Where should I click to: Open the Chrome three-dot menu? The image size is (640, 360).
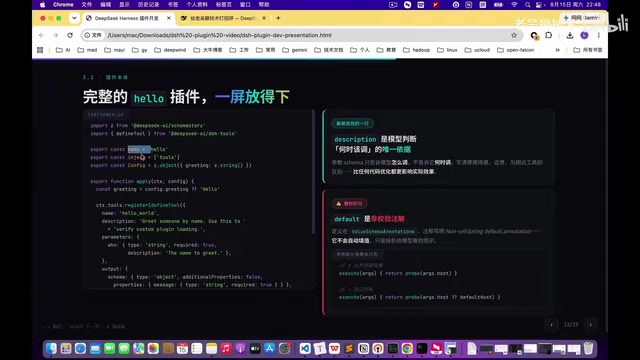click(598, 35)
